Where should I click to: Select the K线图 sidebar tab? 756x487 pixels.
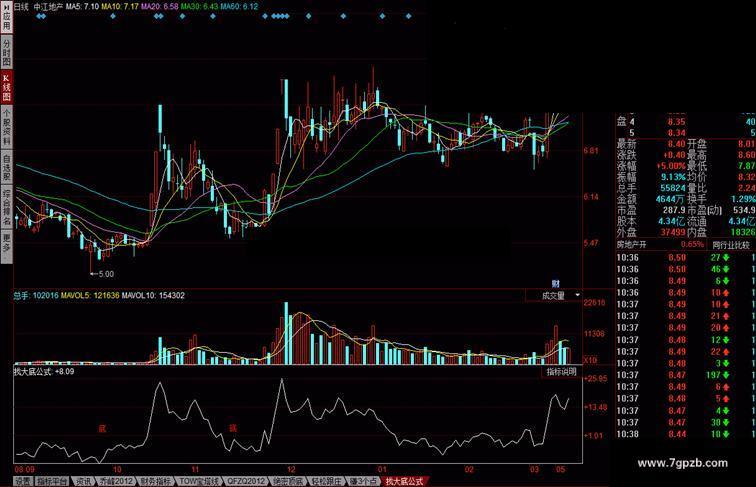click(6, 87)
